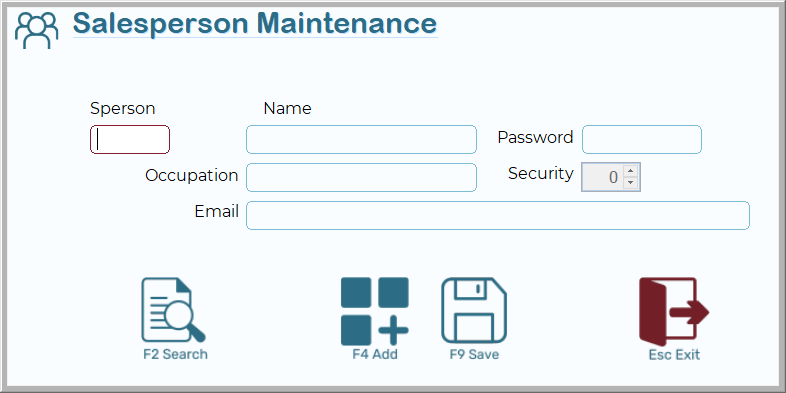Click the F2 Search text label

click(x=175, y=354)
